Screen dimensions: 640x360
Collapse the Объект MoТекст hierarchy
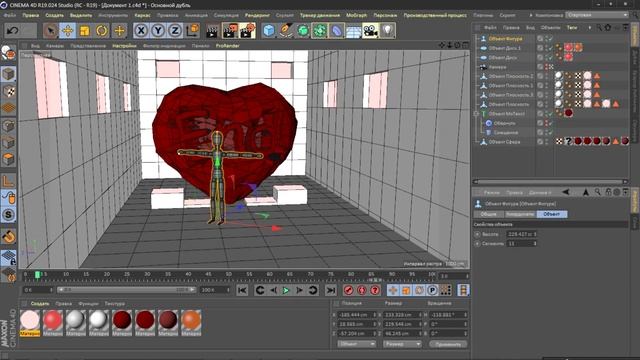(476, 114)
